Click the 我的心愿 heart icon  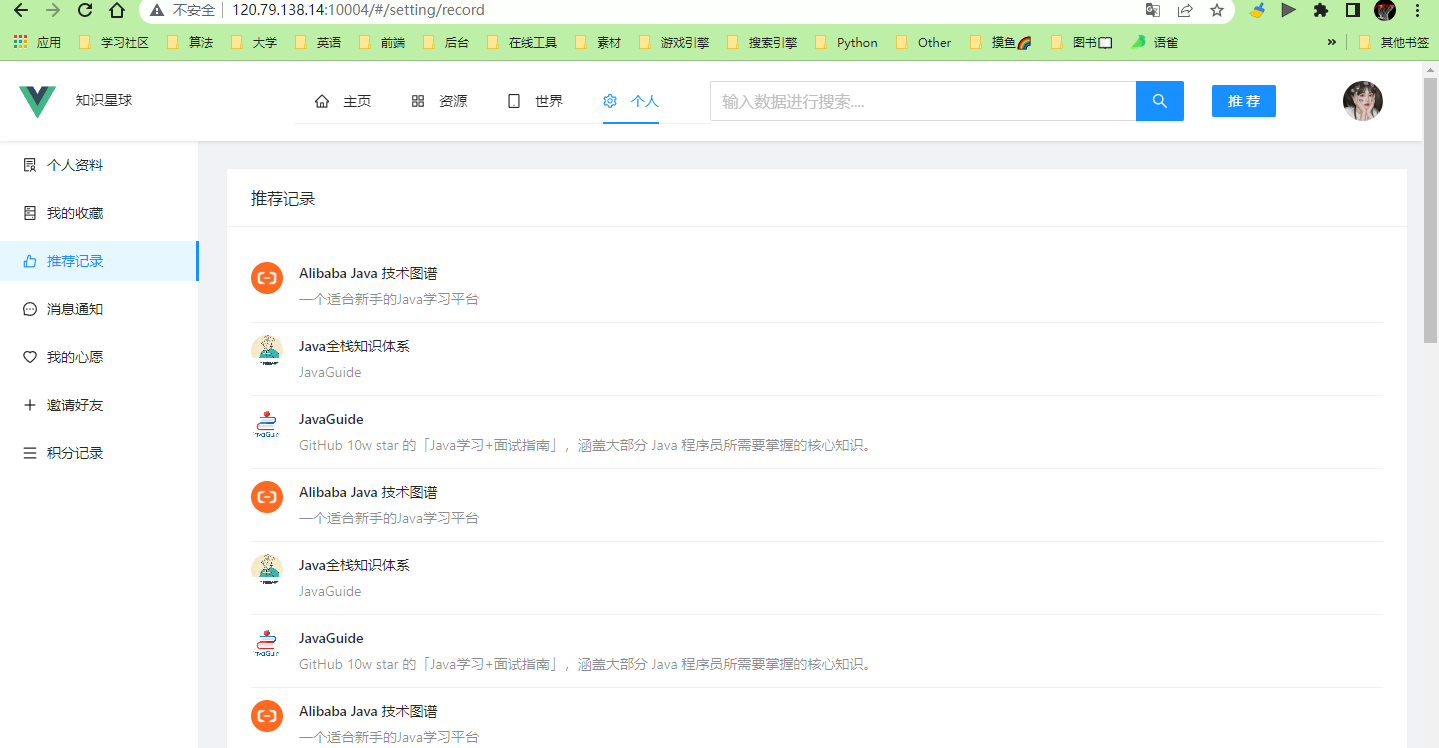tap(30, 357)
